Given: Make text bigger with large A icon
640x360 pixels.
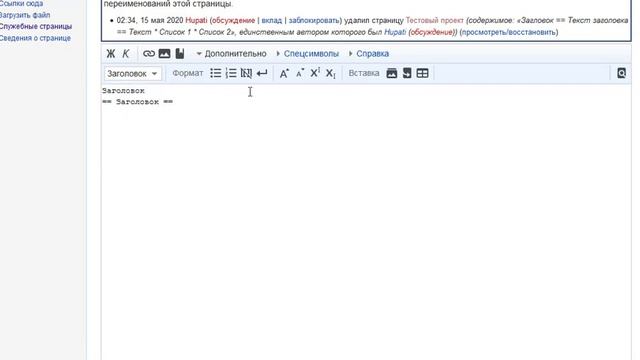Looking at the screenshot, I should (284, 73).
